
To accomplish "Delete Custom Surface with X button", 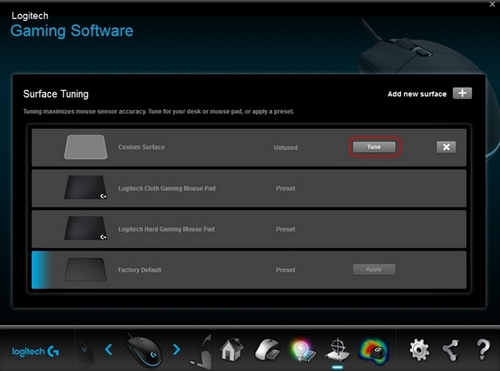I will point(446,147).
